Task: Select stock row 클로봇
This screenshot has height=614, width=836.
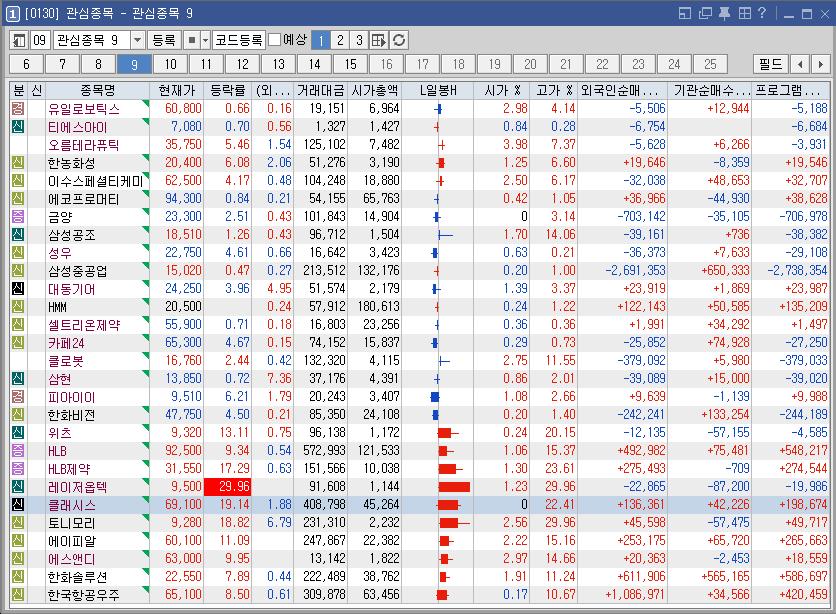Action: point(419,361)
